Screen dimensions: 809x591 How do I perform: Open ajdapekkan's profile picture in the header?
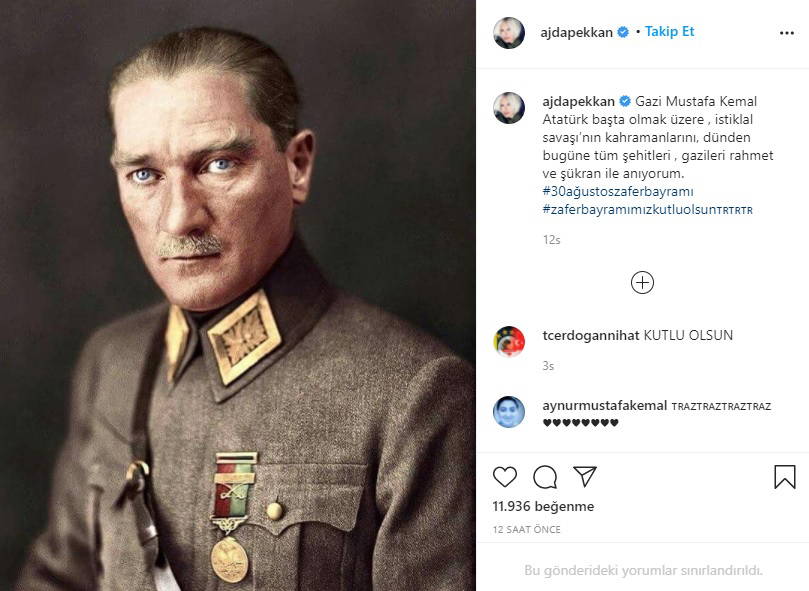pyautogui.click(x=510, y=30)
